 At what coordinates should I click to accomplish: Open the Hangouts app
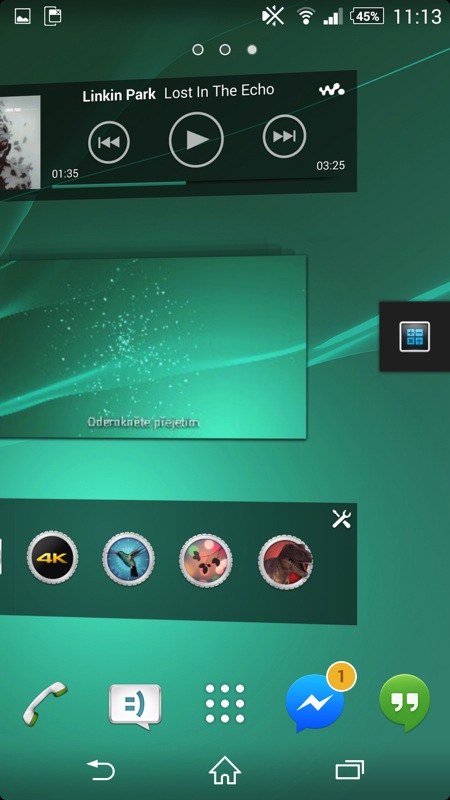405,703
